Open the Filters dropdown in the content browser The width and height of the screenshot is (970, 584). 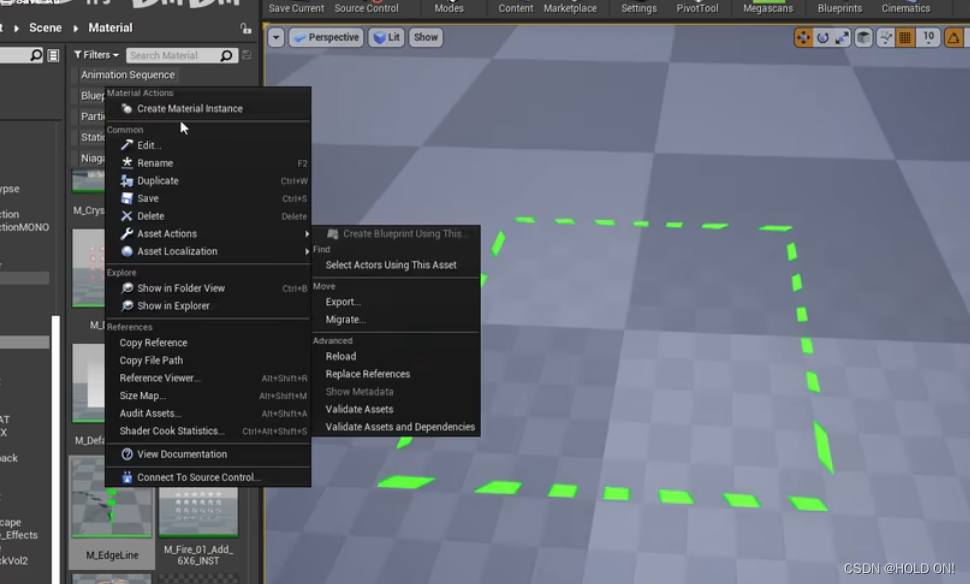click(95, 55)
